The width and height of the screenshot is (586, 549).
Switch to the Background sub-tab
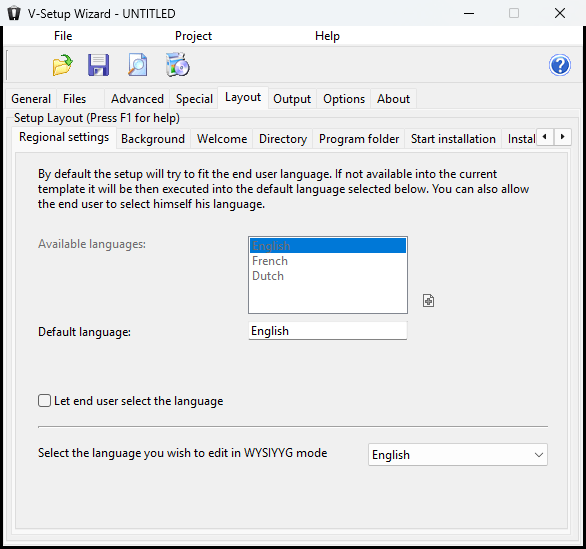click(153, 139)
